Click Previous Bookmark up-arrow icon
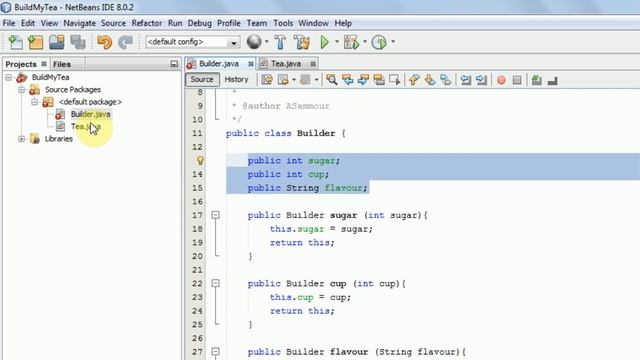640x360 pixels. 414,80
